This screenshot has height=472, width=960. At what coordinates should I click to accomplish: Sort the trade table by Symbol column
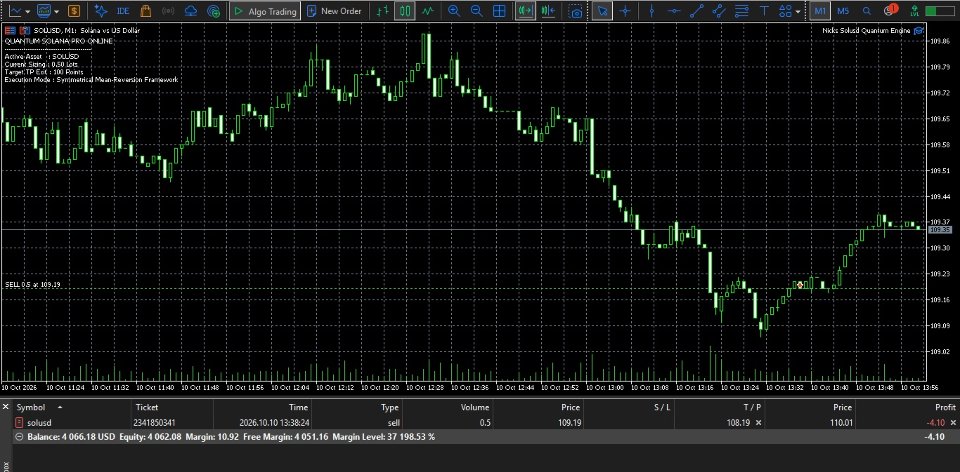tap(31, 407)
